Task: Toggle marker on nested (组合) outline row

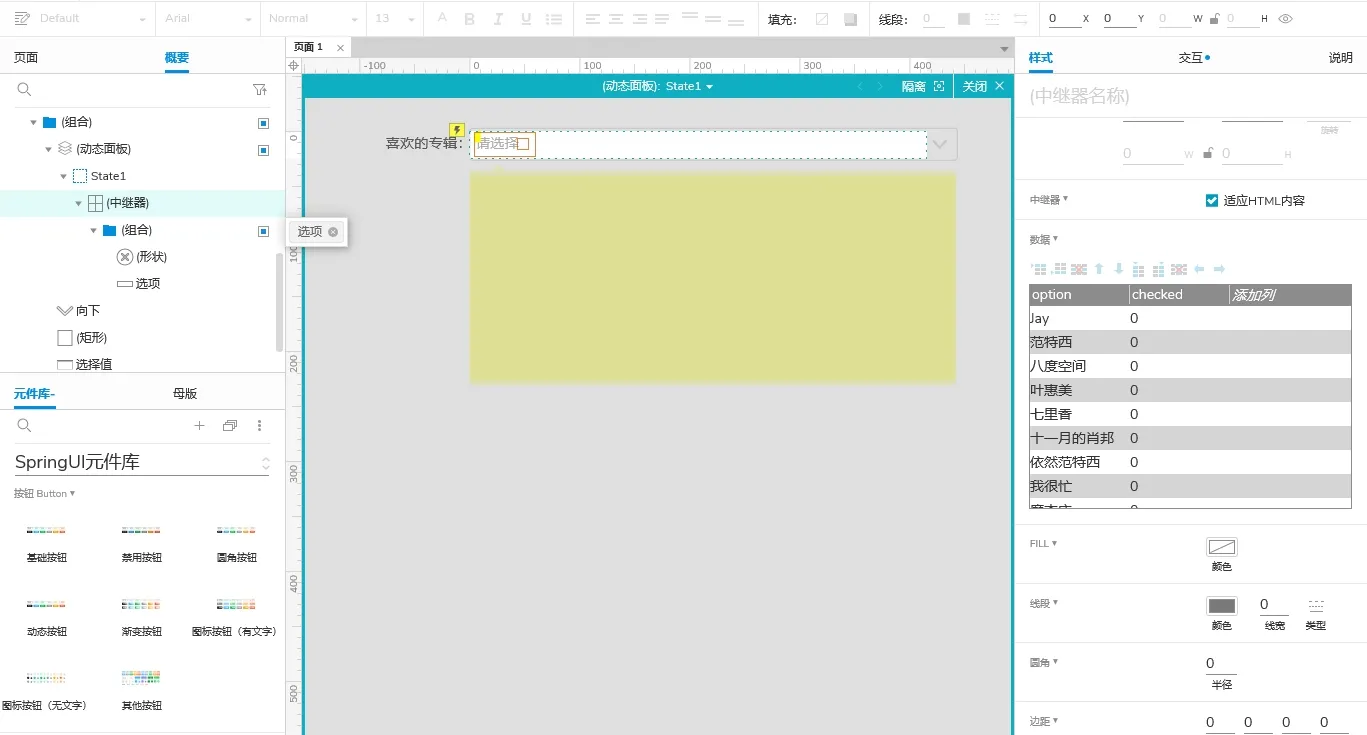Action: tap(263, 231)
